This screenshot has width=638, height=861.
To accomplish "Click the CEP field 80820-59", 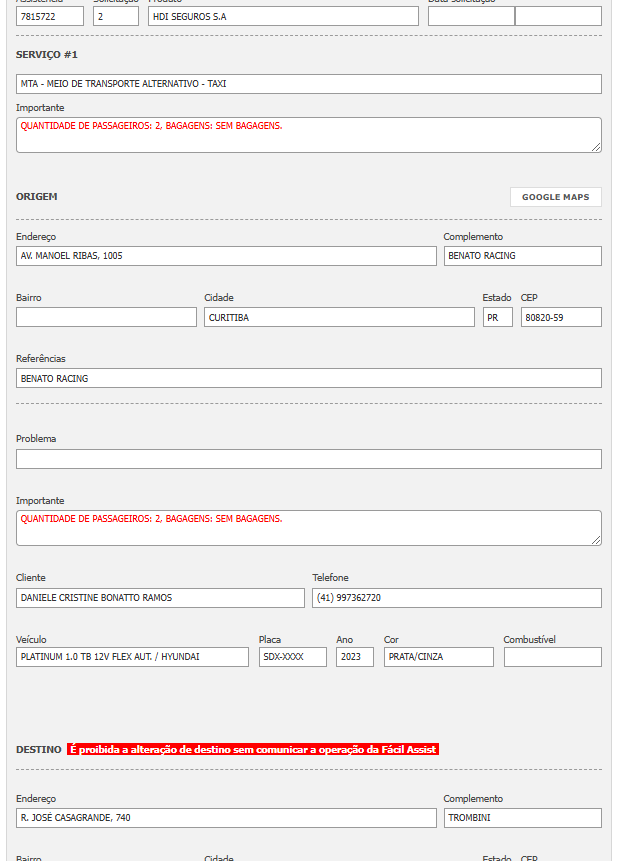I will pos(561,317).
